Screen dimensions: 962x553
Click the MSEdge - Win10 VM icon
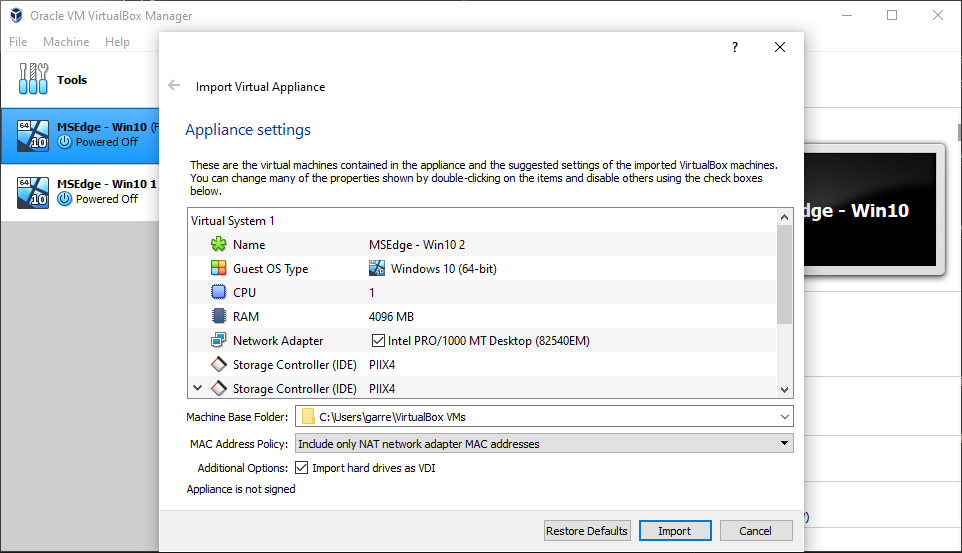tap(33, 136)
